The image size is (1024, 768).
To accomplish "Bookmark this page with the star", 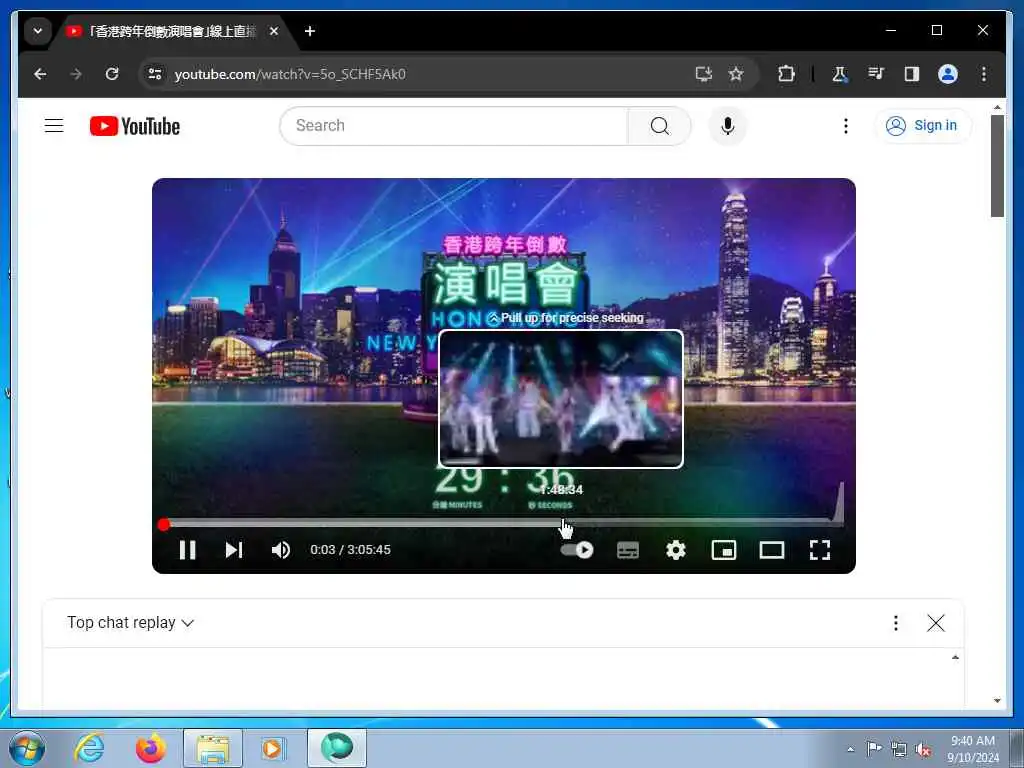I will coord(736,74).
